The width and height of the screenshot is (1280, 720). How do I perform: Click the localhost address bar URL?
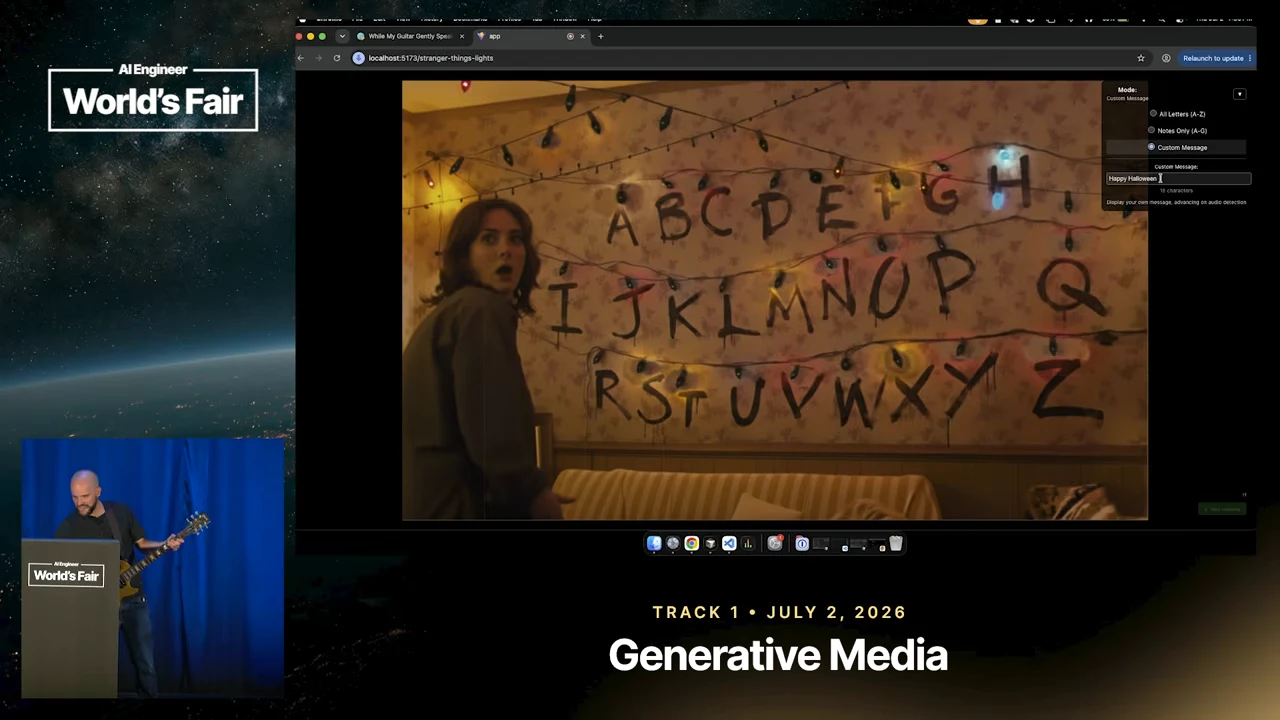(431, 58)
